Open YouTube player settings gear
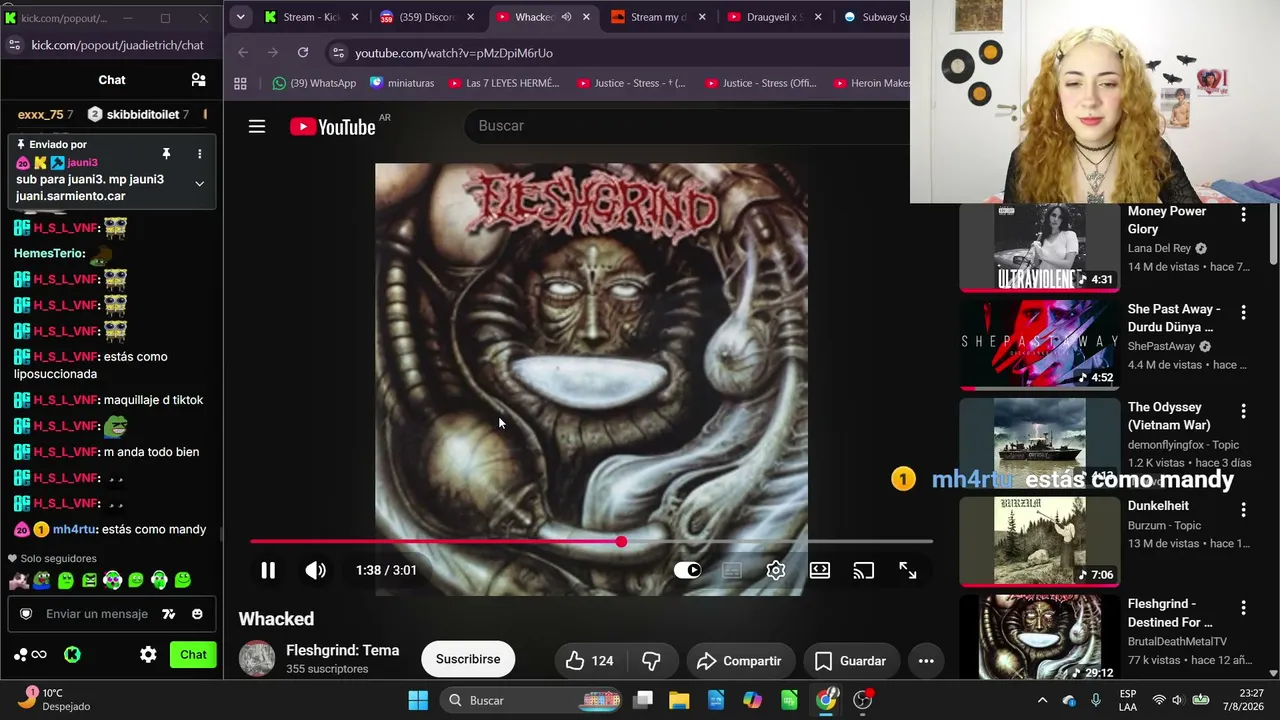 click(776, 570)
